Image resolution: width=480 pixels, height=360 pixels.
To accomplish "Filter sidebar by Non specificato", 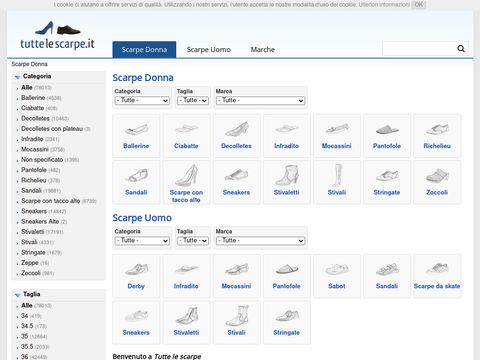I will coord(42,160).
